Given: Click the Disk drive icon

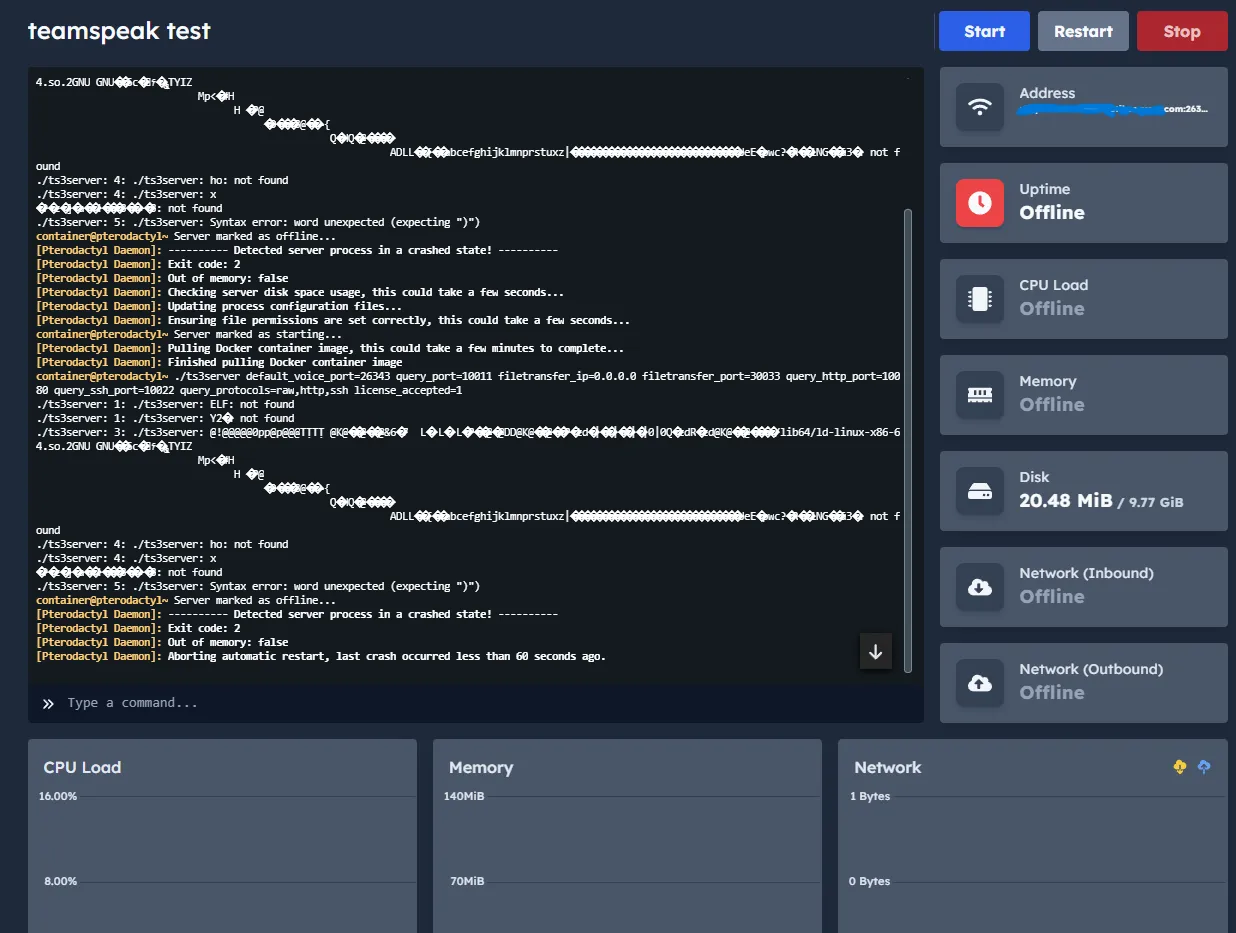Looking at the screenshot, I should point(980,491).
